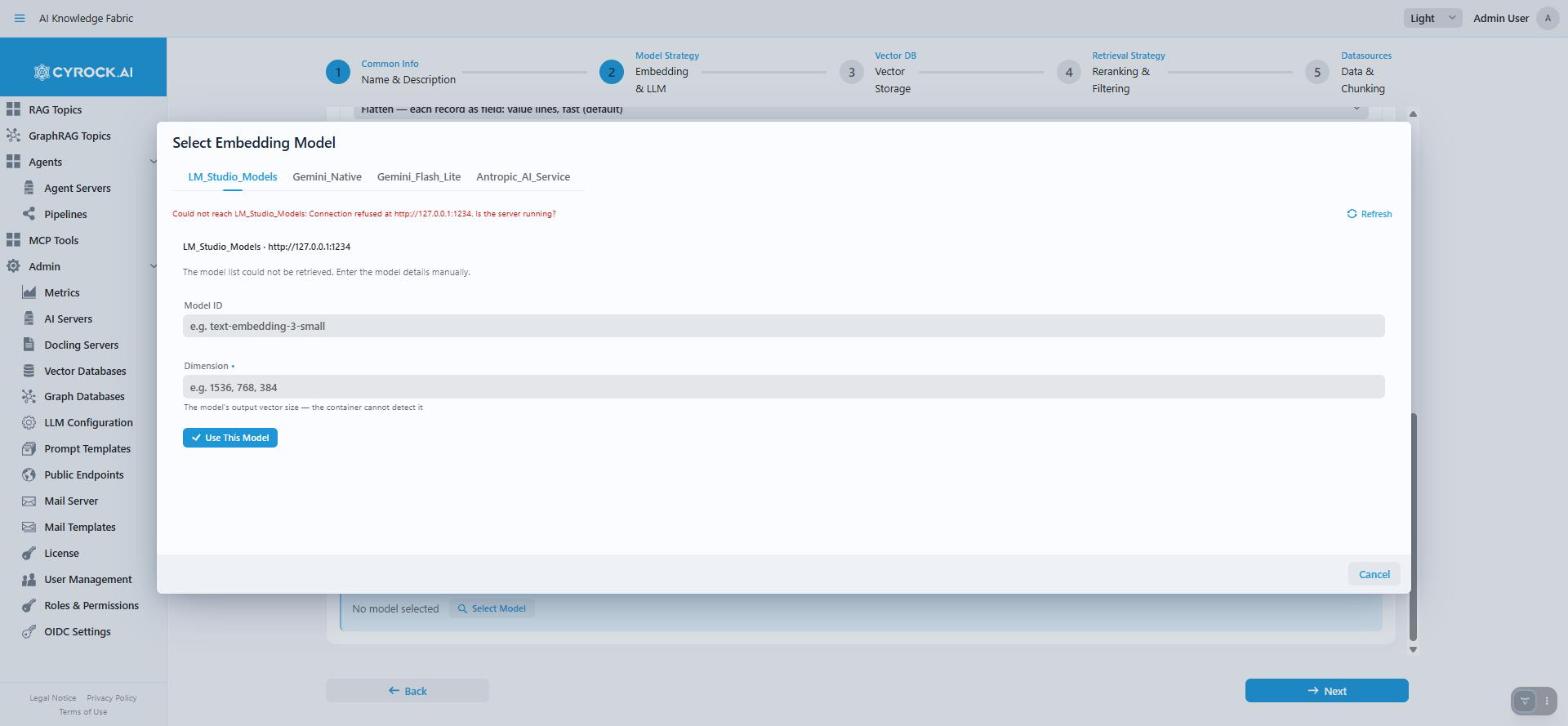Open the Terms of Use link
This screenshot has height=726, width=1568.
83,712
